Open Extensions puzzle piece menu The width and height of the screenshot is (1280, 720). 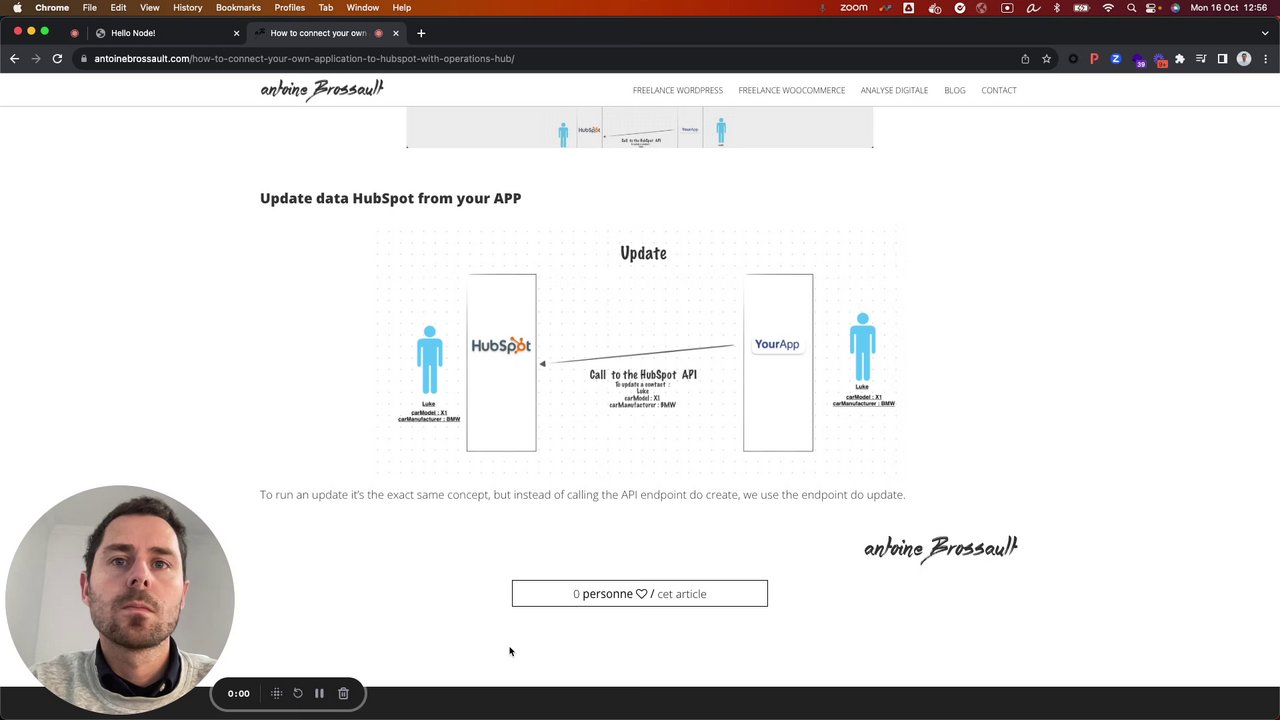tap(1180, 59)
